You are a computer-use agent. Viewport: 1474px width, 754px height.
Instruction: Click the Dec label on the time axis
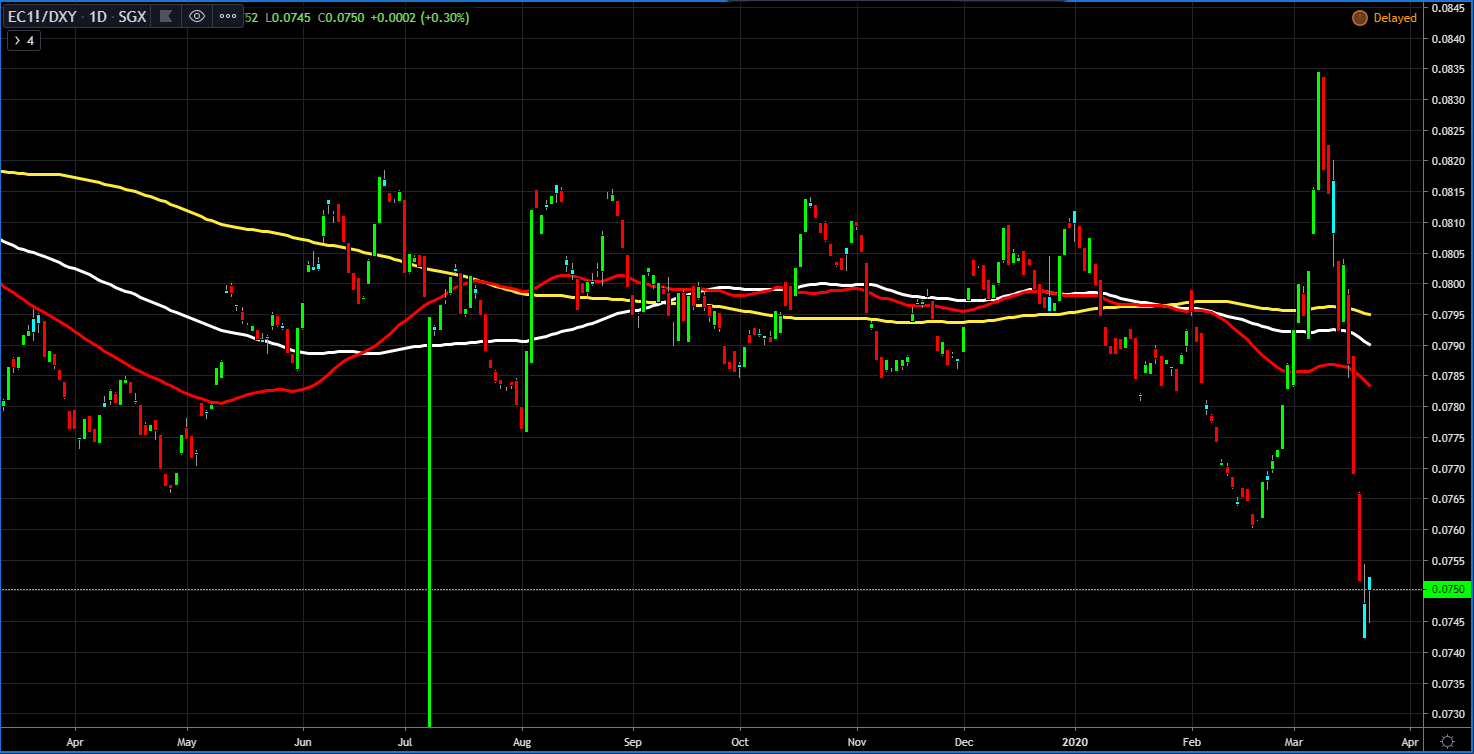pyautogui.click(x=964, y=743)
